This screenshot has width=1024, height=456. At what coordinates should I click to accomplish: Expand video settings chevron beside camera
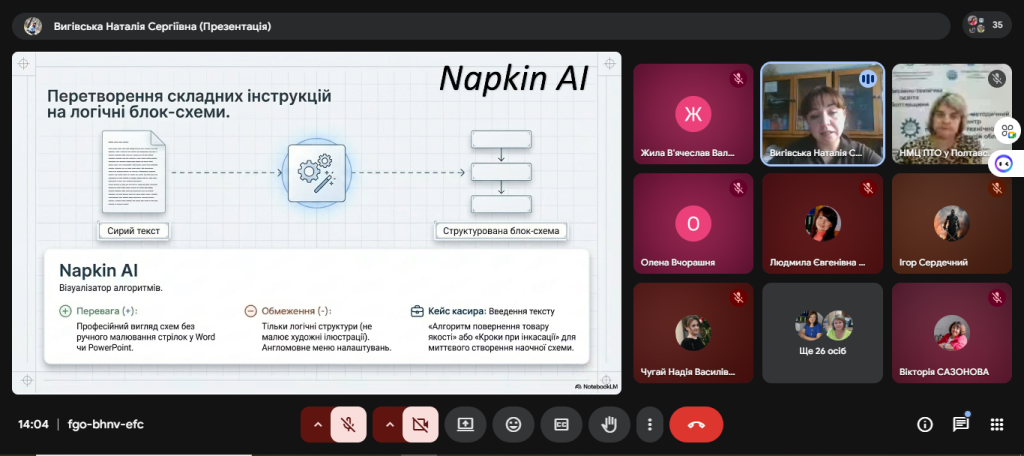point(390,424)
